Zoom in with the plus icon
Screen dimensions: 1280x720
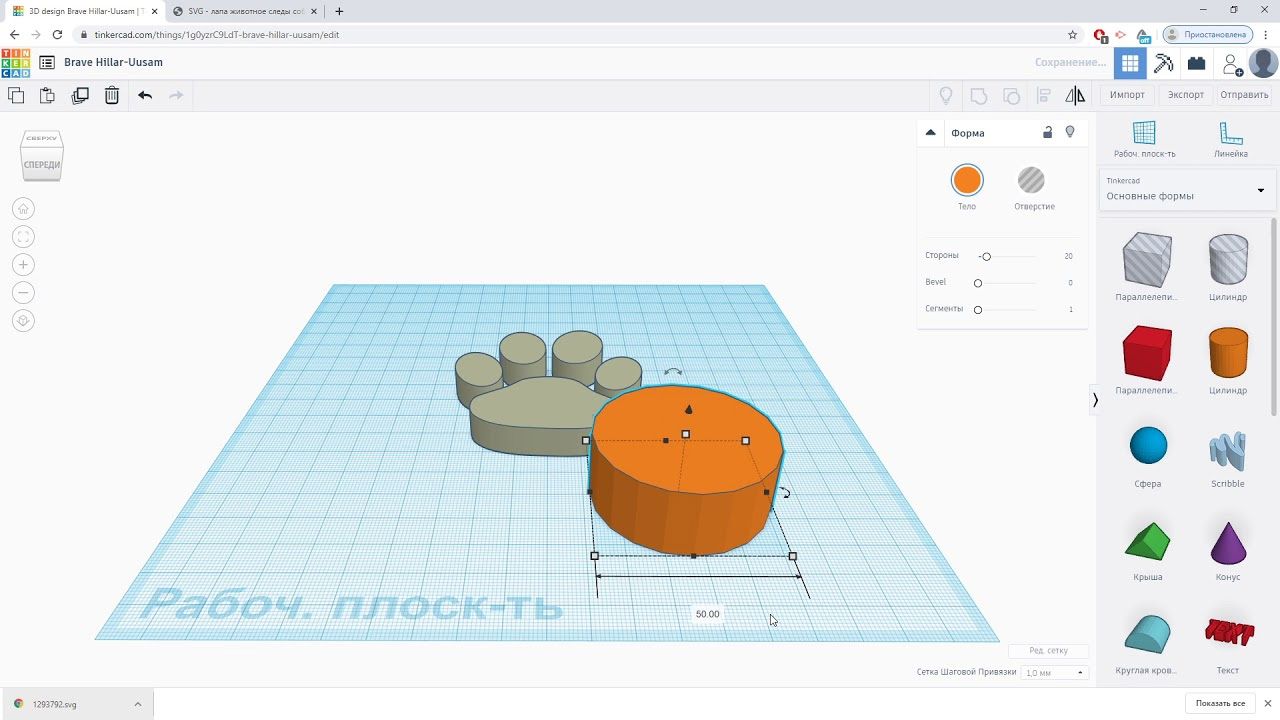pos(24,264)
